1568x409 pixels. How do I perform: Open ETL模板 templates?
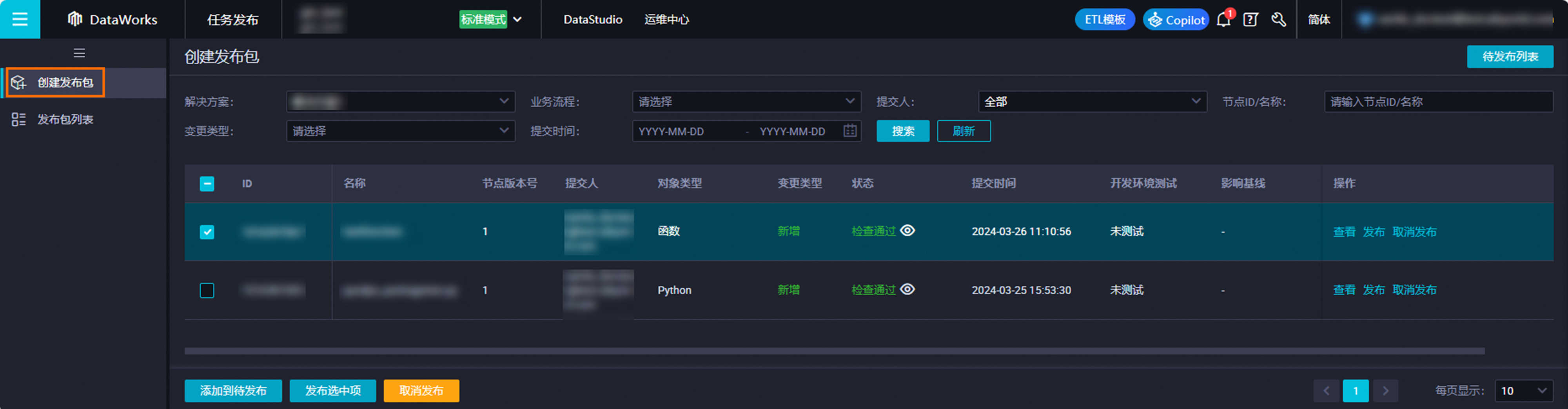pos(1105,20)
